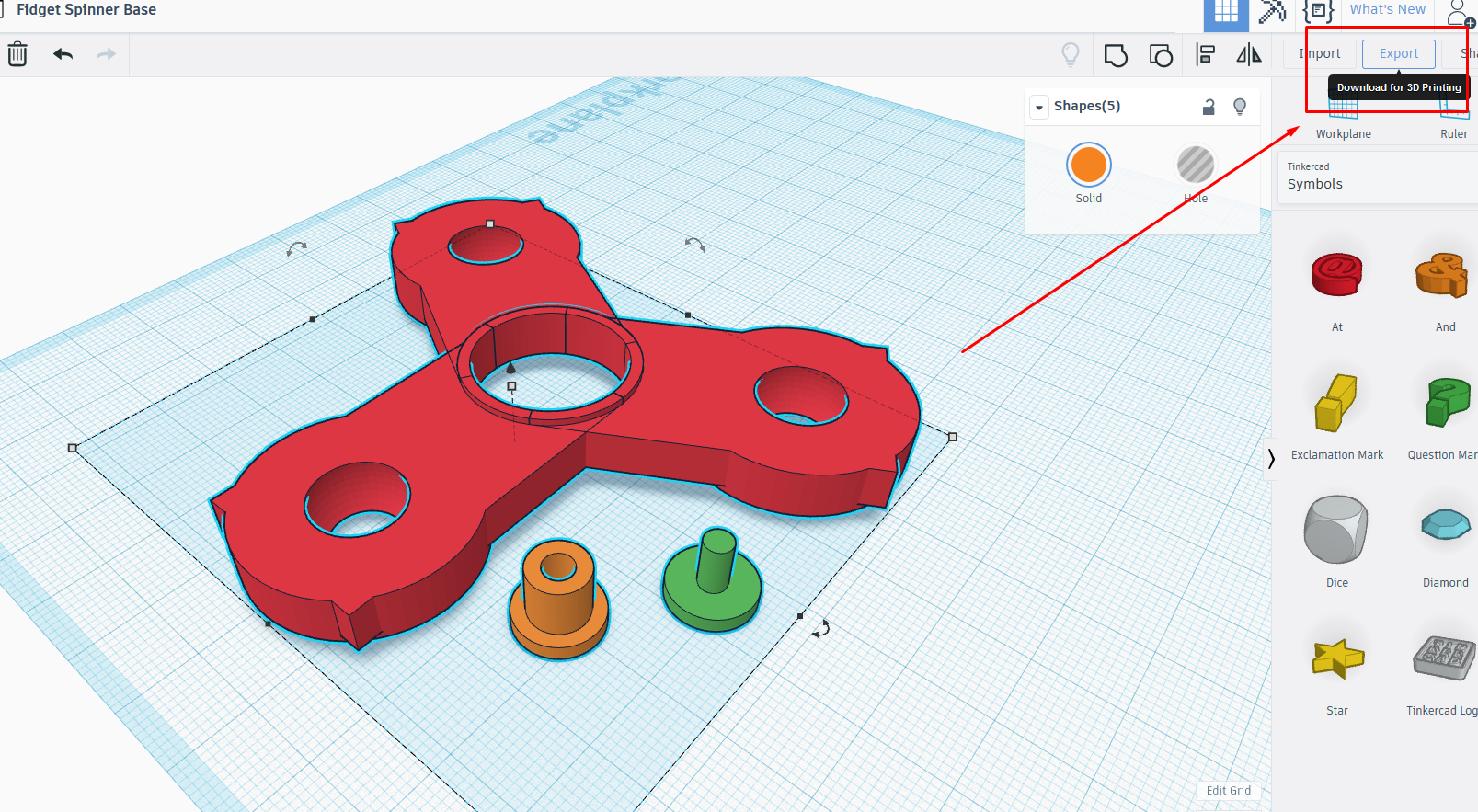Redo the last action
The width and height of the screenshot is (1478, 812).
coord(107,54)
